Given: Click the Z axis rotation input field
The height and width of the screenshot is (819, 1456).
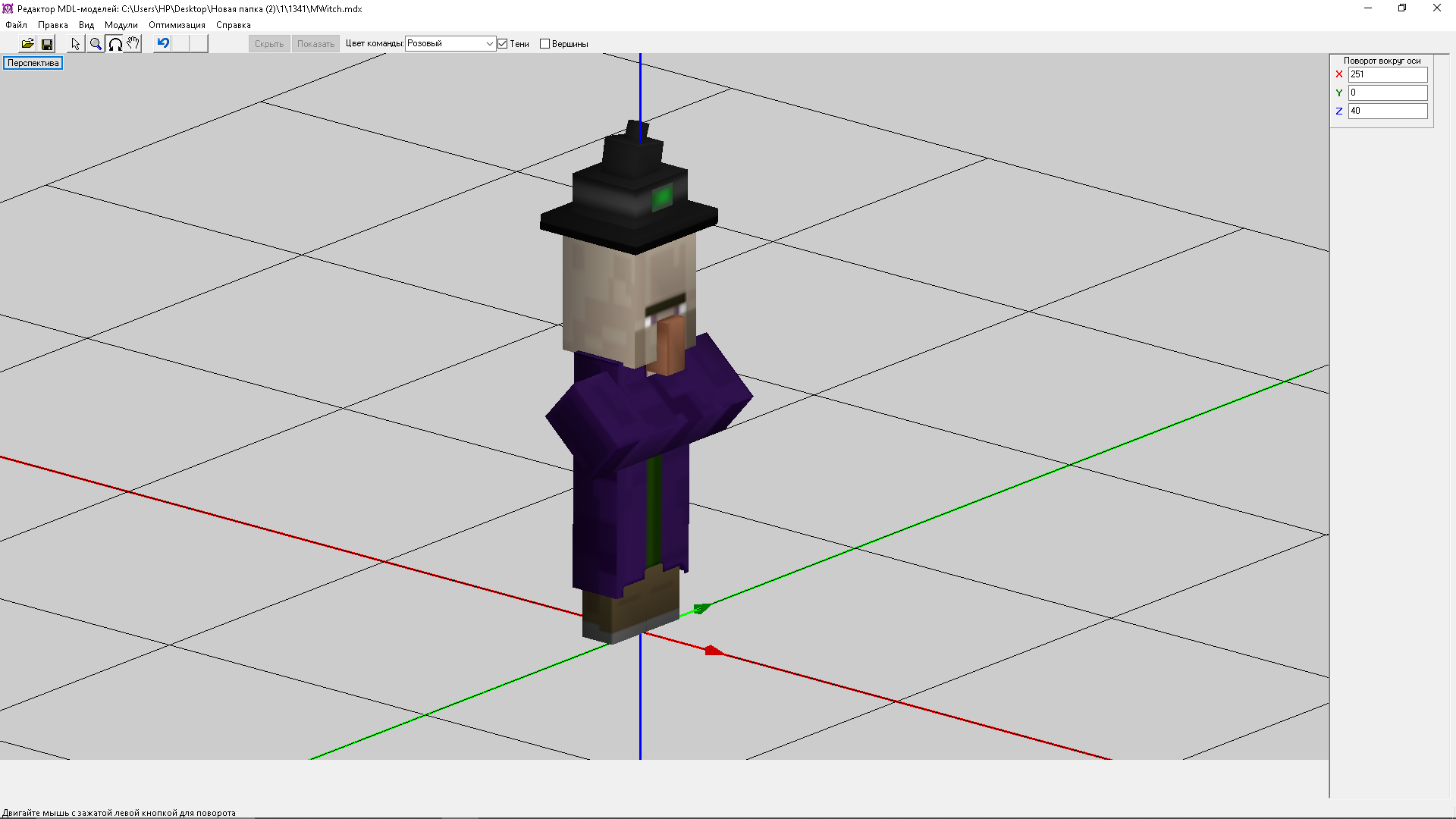Looking at the screenshot, I should 1387,111.
